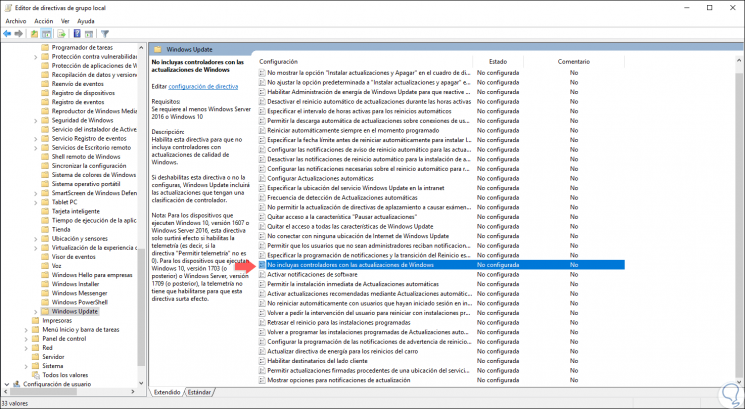Screen dimensions: 745x409
Task: Expand the Servicio Registro de eventos node
Action: tap(35, 138)
